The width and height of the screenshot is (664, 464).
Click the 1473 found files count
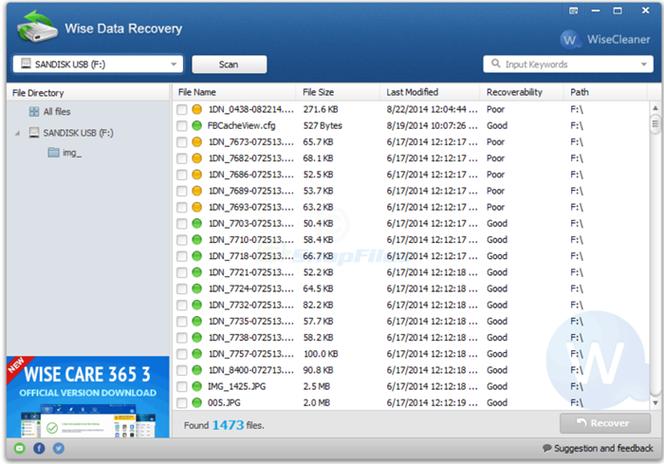point(228,425)
